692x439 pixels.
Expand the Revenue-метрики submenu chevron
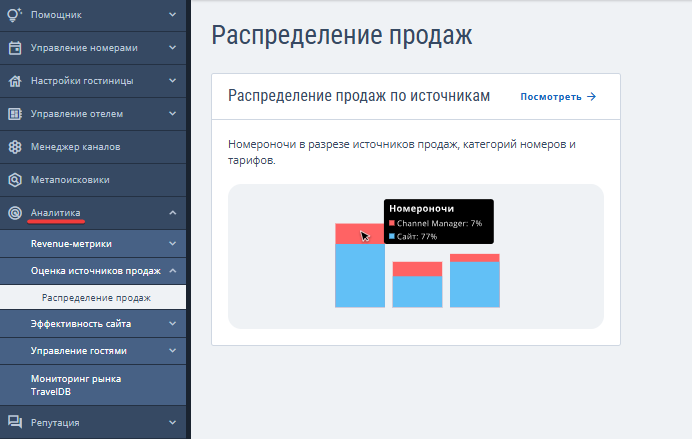pos(172,243)
